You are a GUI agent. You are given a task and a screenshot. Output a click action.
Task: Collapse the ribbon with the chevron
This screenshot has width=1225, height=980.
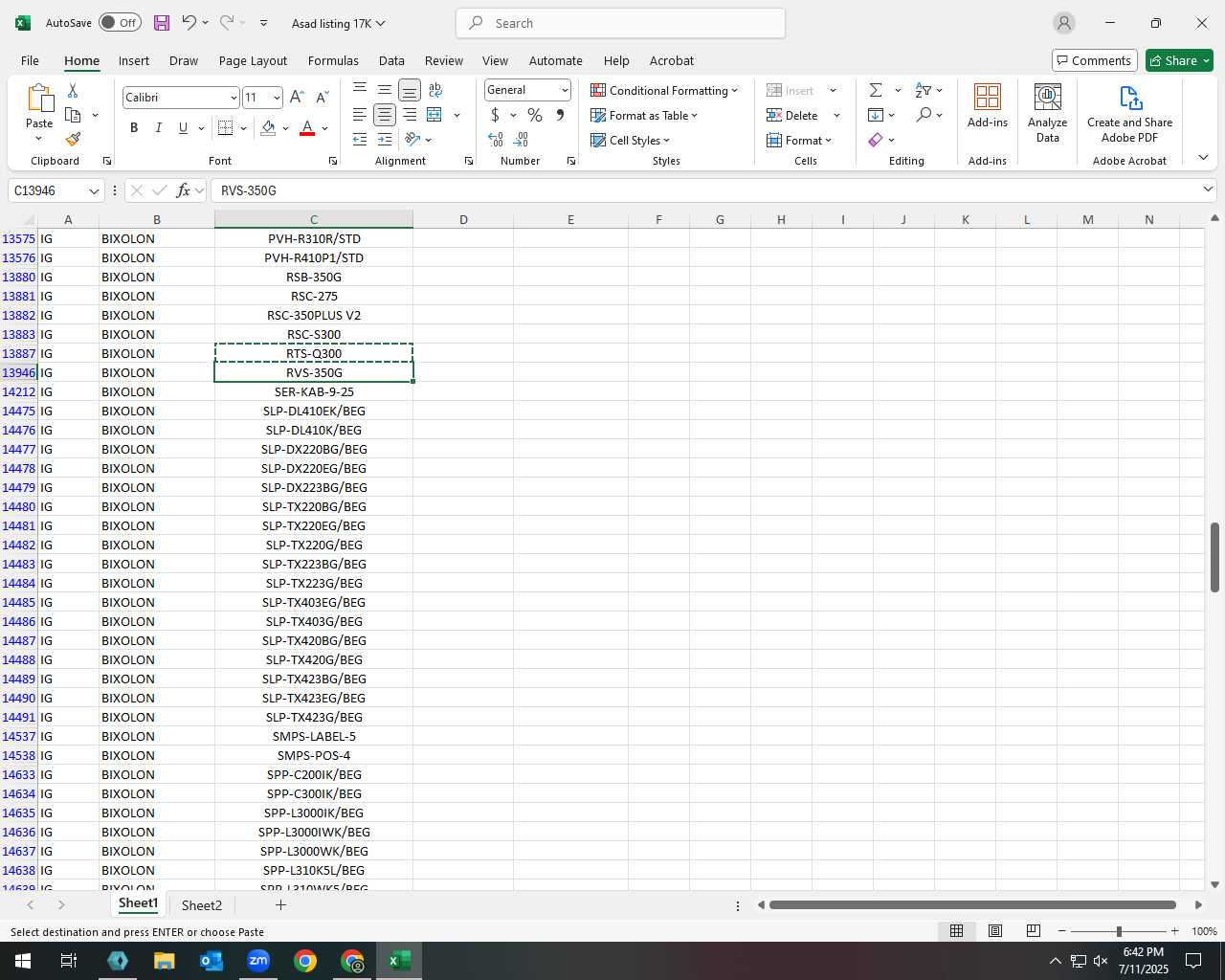(1203, 157)
